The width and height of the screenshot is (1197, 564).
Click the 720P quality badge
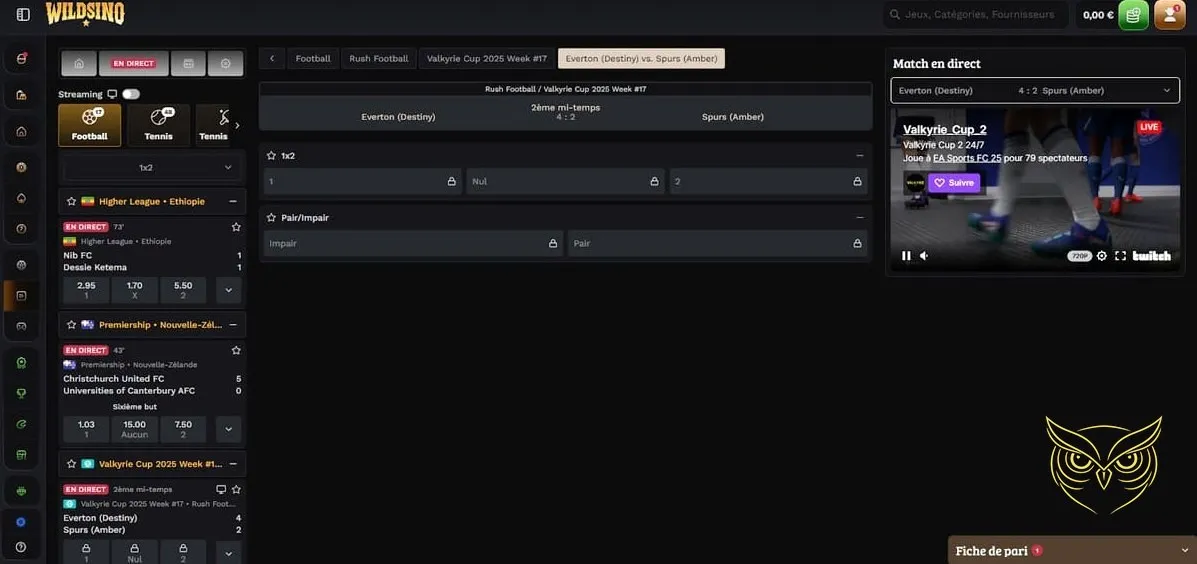point(1079,256)
